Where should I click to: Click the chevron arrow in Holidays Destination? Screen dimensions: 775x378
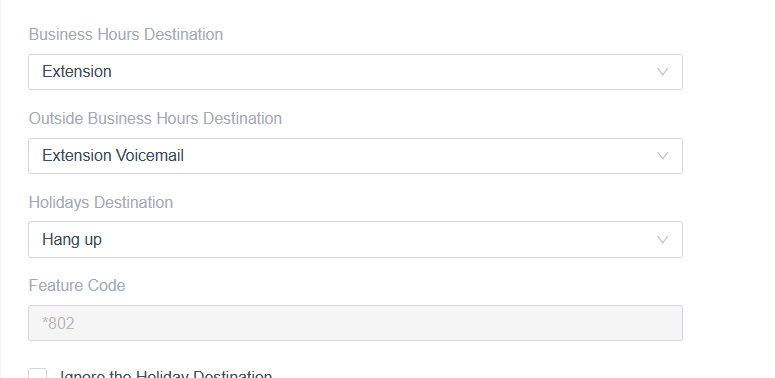pyautogui.click(x=662, y=240)
